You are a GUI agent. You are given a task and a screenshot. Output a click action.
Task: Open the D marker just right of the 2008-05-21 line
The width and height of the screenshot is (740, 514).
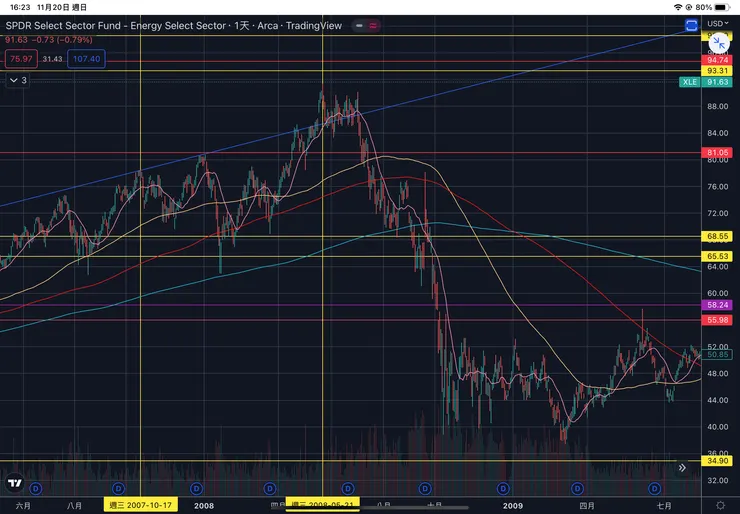coord(348,489)
